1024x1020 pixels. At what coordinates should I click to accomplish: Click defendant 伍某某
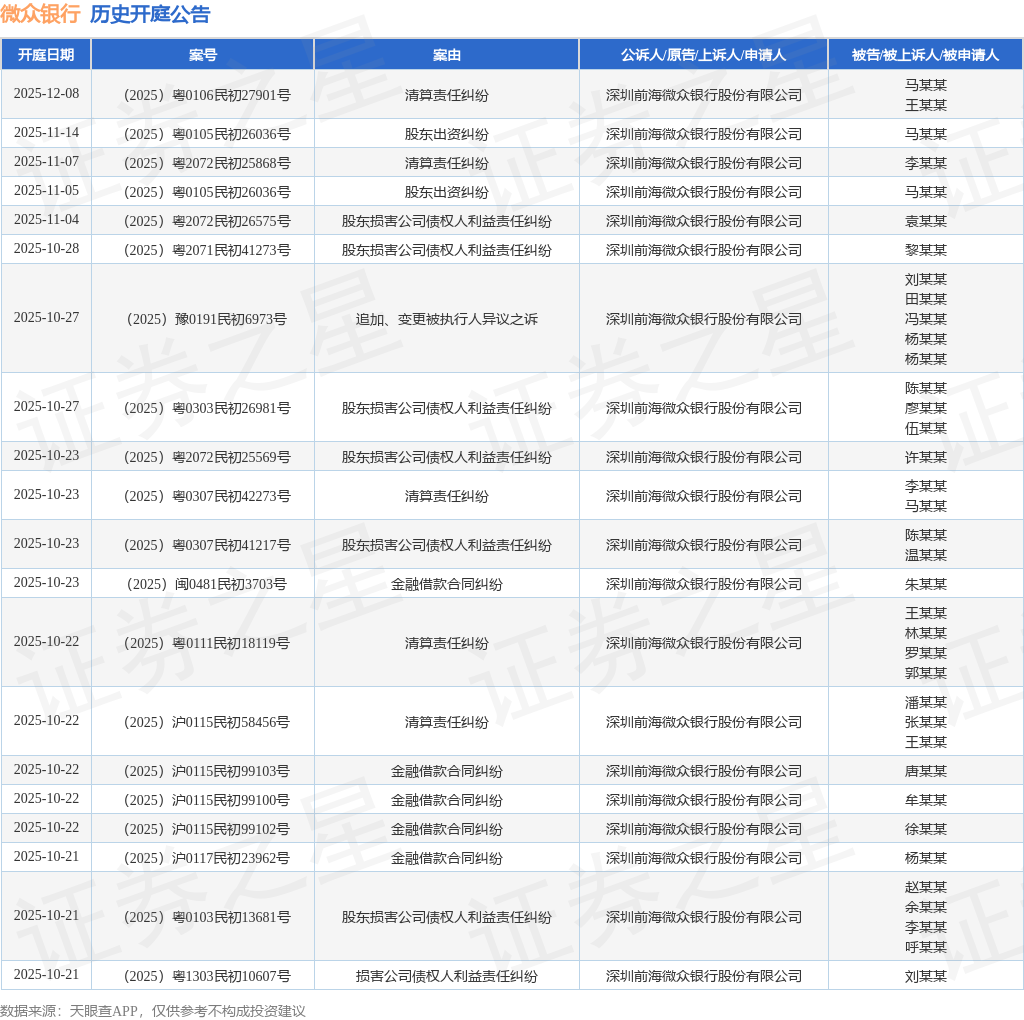[925, 428]
